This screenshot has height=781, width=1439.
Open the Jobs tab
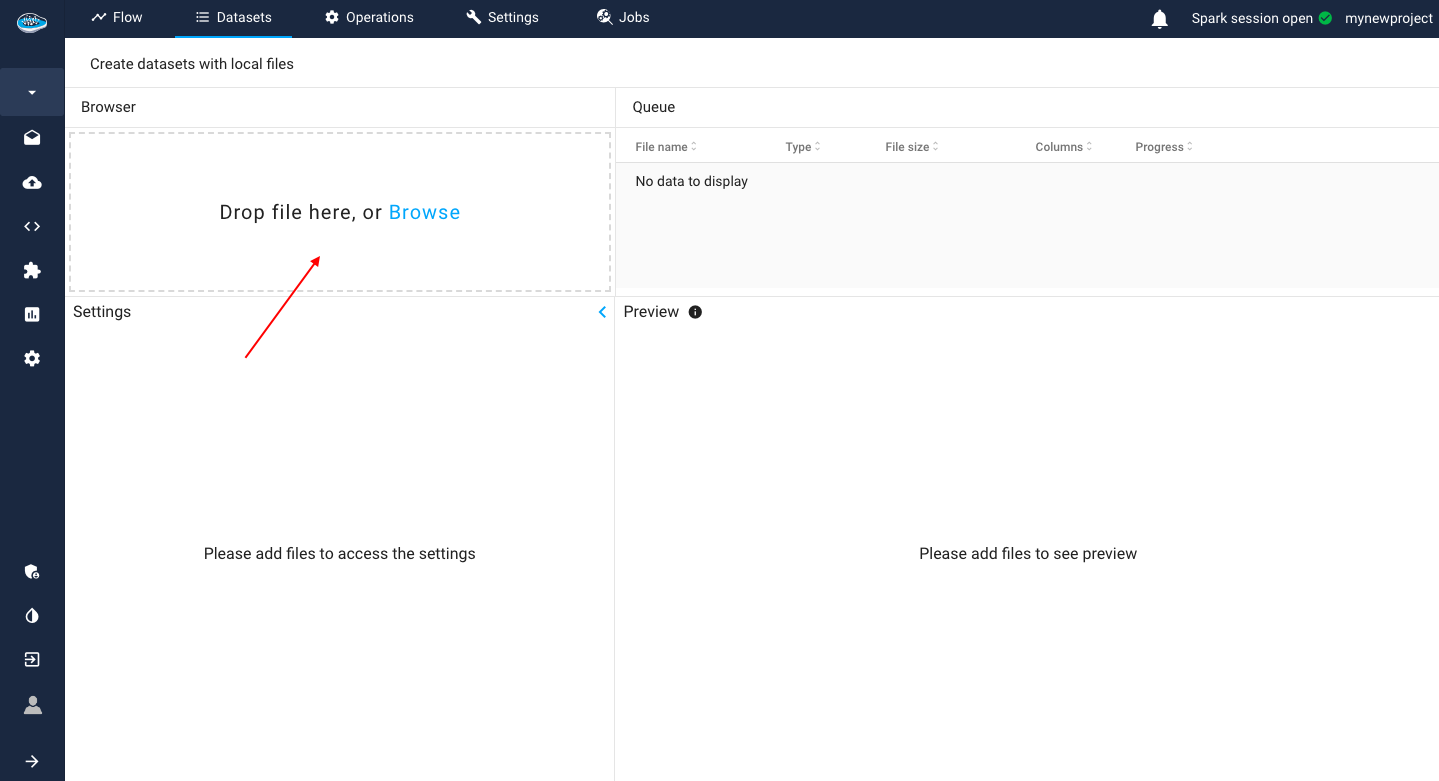623,17
